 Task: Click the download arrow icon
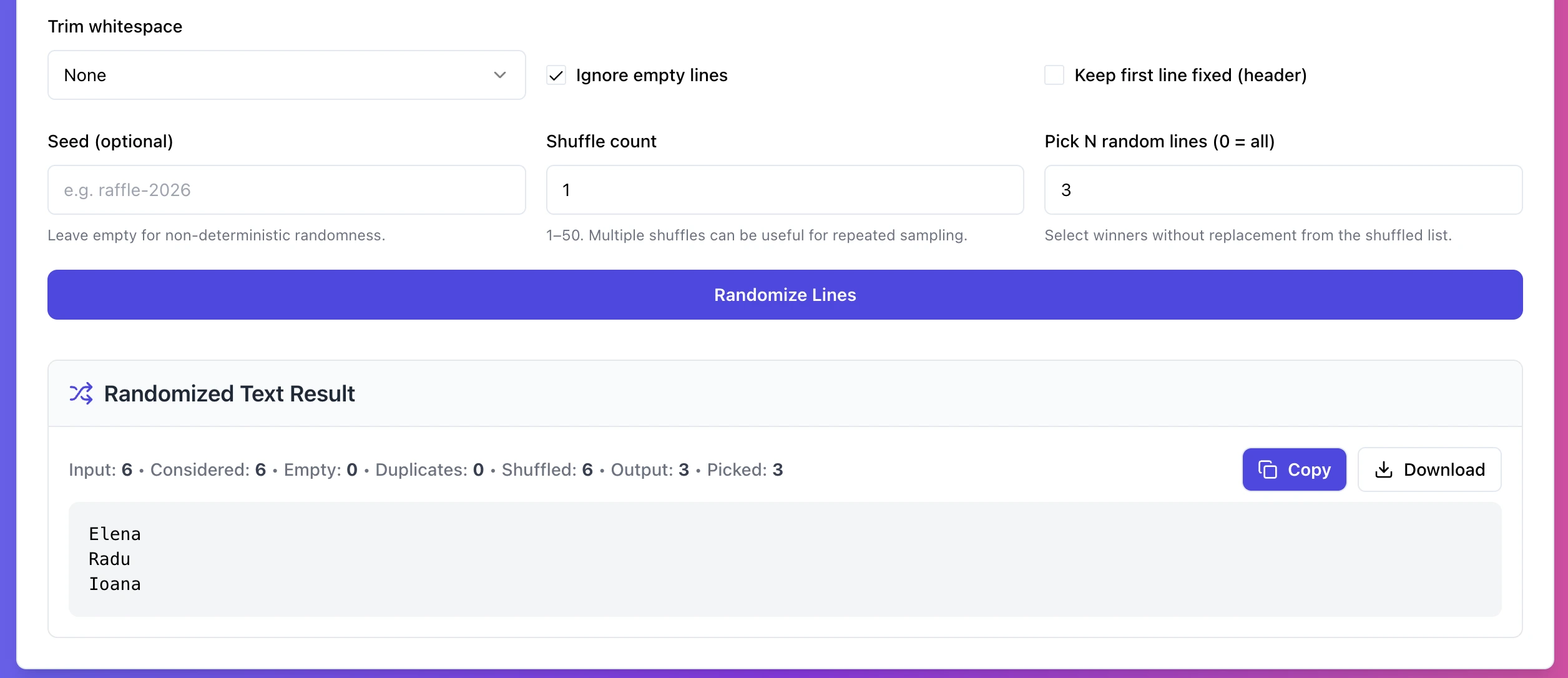(x=1383, y=469)
